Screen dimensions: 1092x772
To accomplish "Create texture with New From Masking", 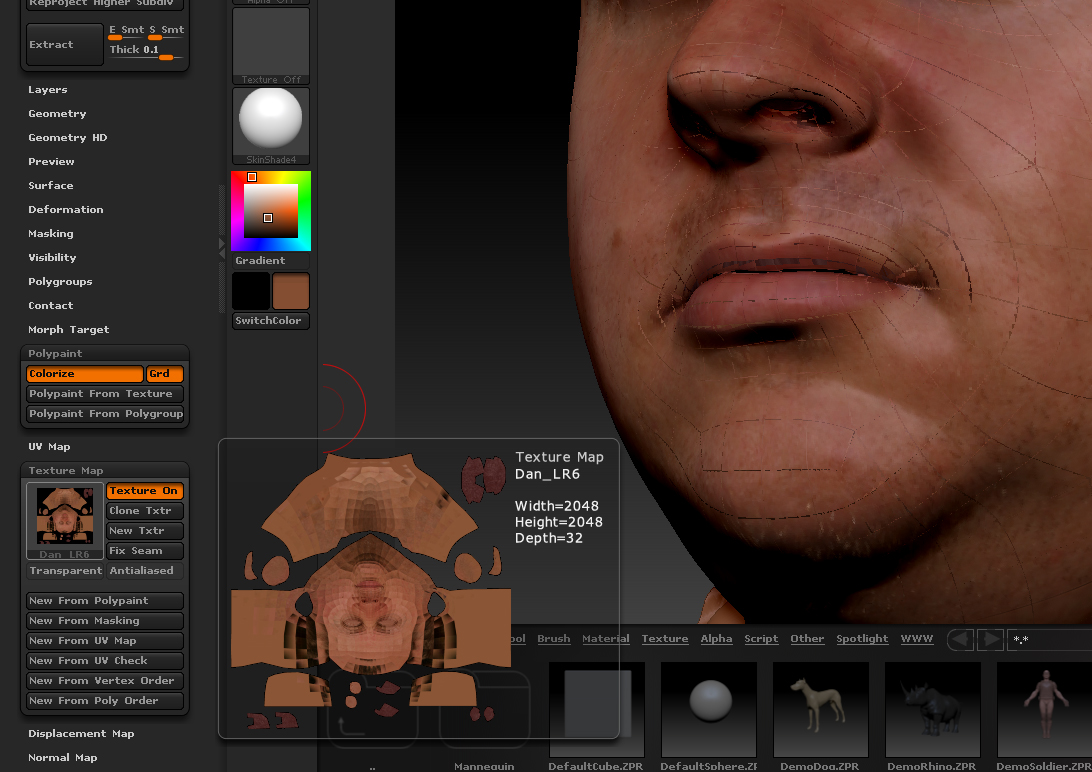I will pyautogui.click(x=105, y=621).
